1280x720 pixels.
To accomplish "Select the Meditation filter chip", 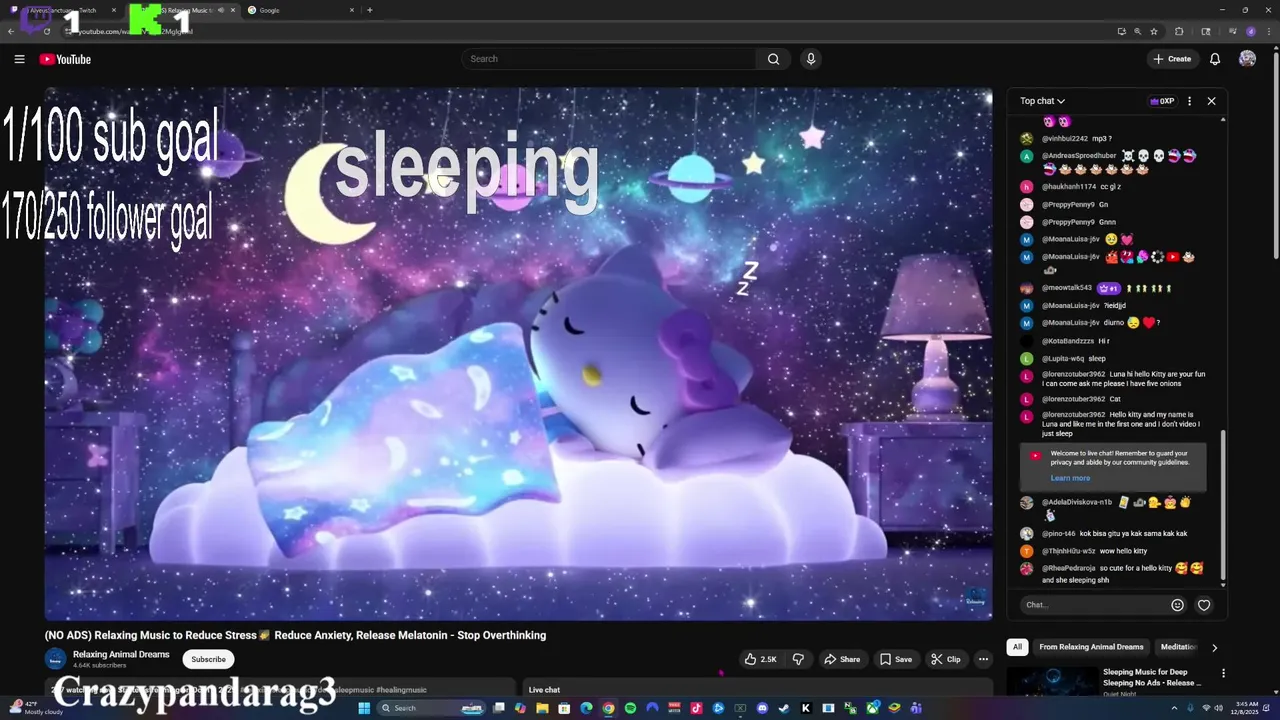I will [x=1178, y=647].
